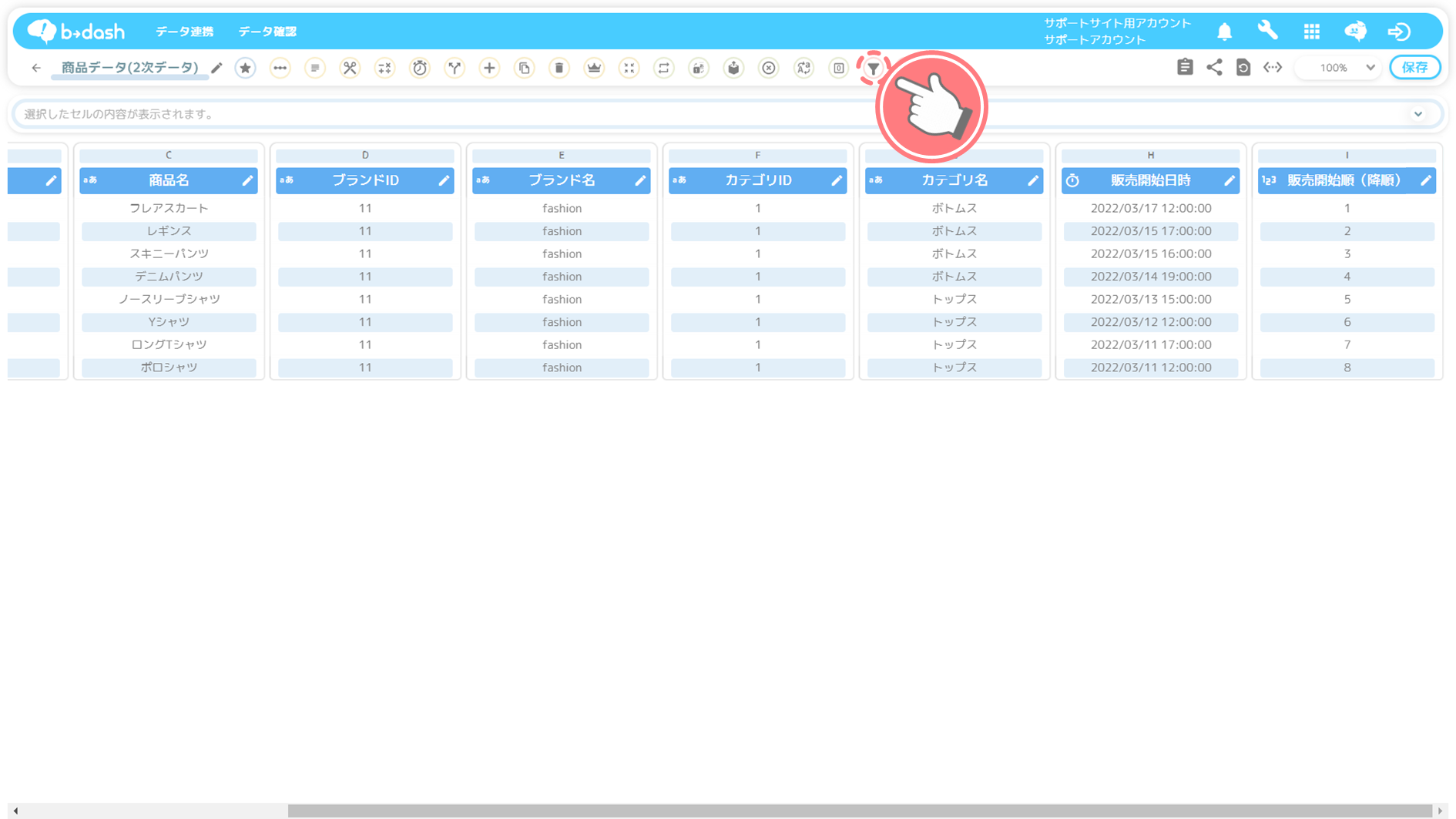Select the デニムパンツ cell

coord(169,277)
